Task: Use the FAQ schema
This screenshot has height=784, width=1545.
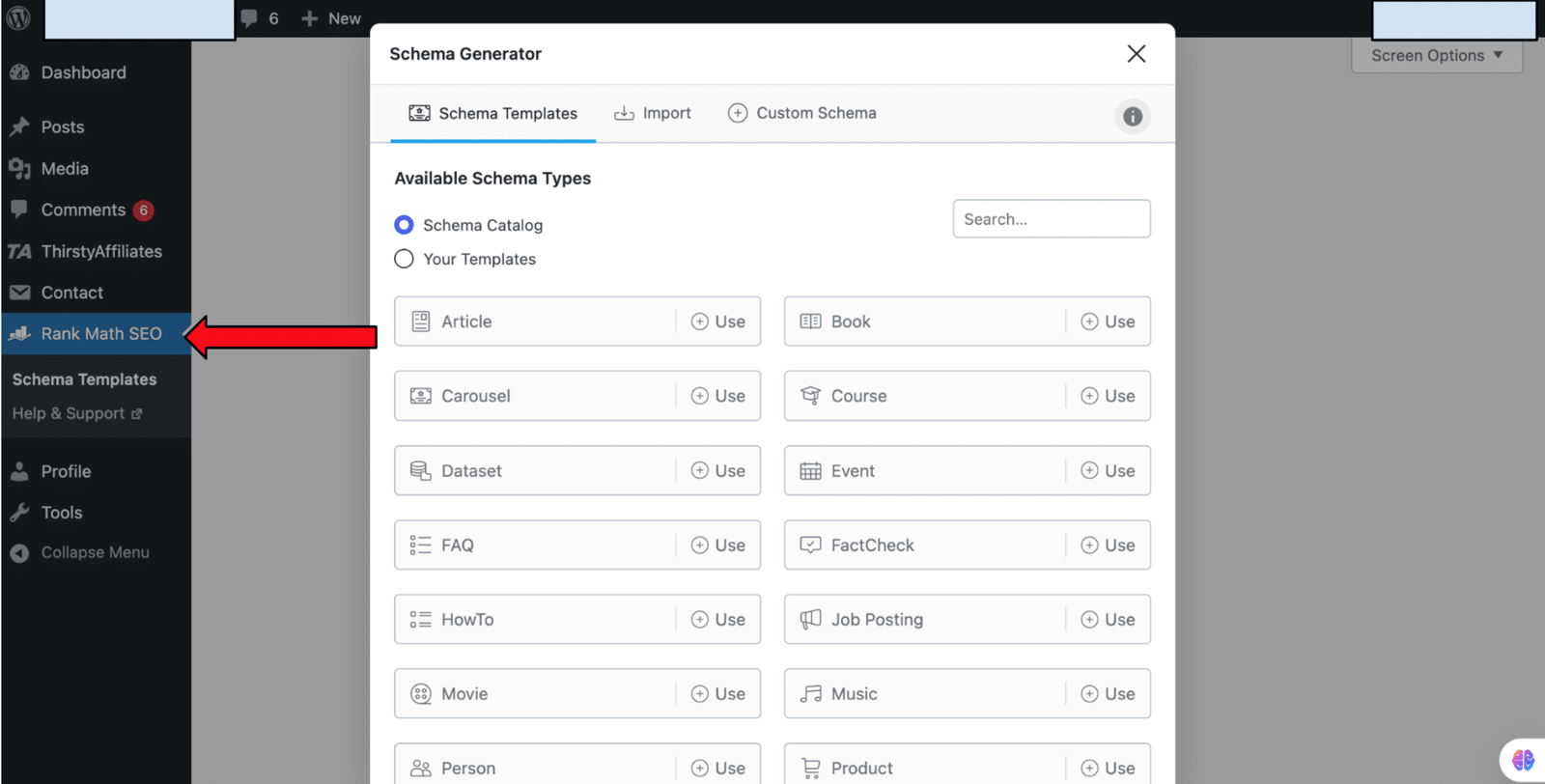Action: click(718, 546)
